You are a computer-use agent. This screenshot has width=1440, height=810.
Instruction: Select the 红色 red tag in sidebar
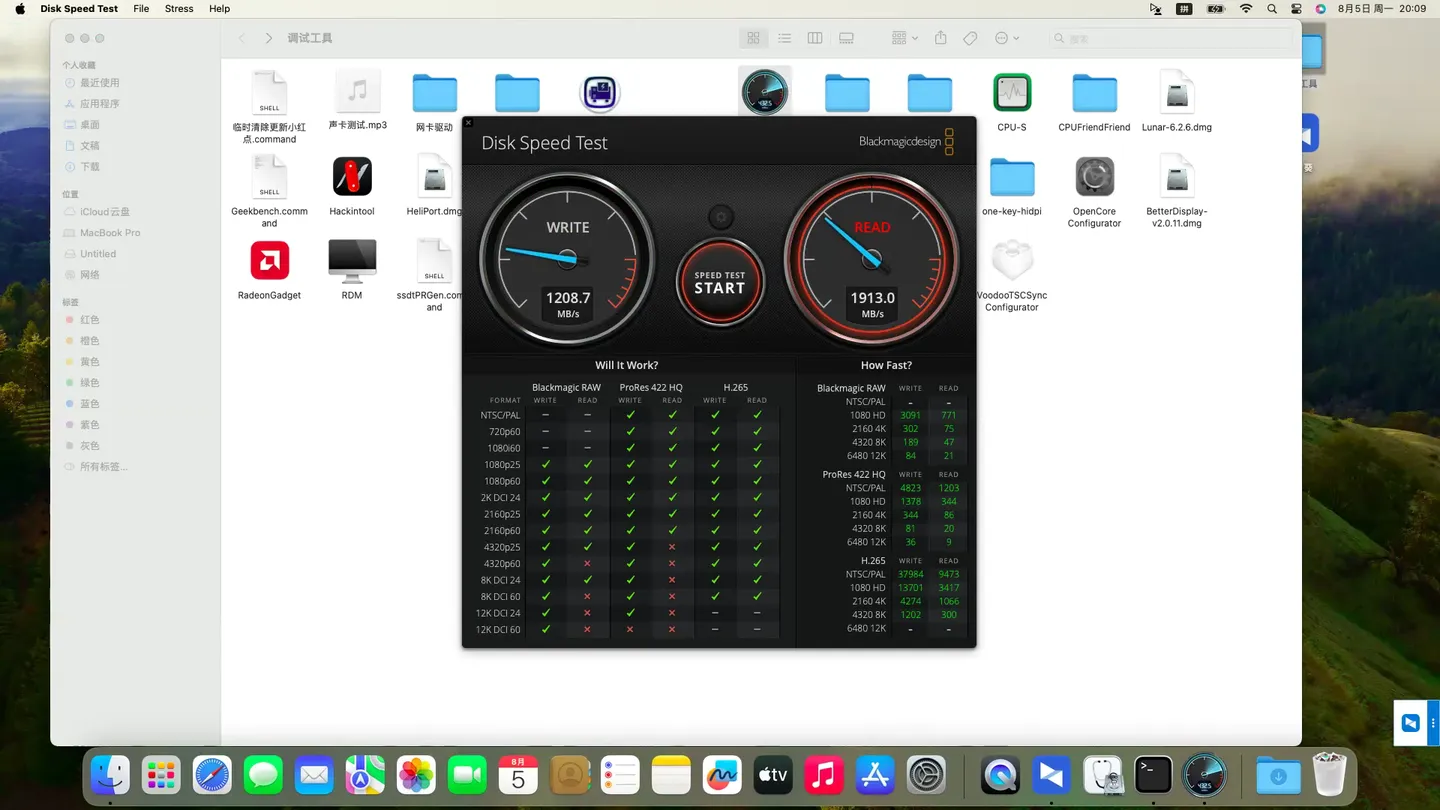click(x=89, y=320)
